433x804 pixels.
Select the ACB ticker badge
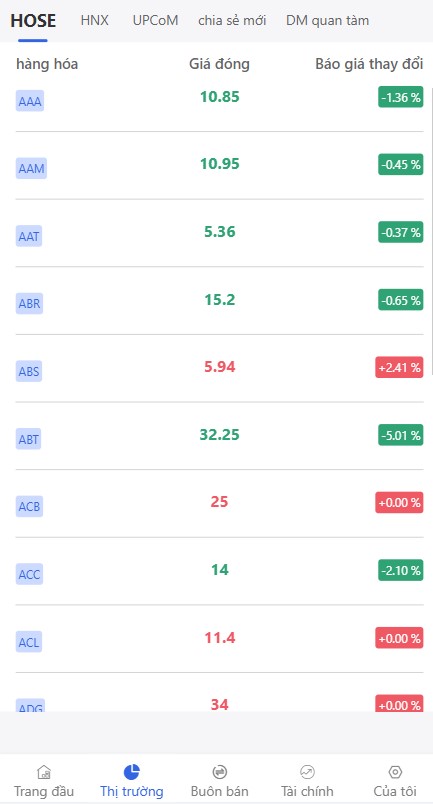29,507
